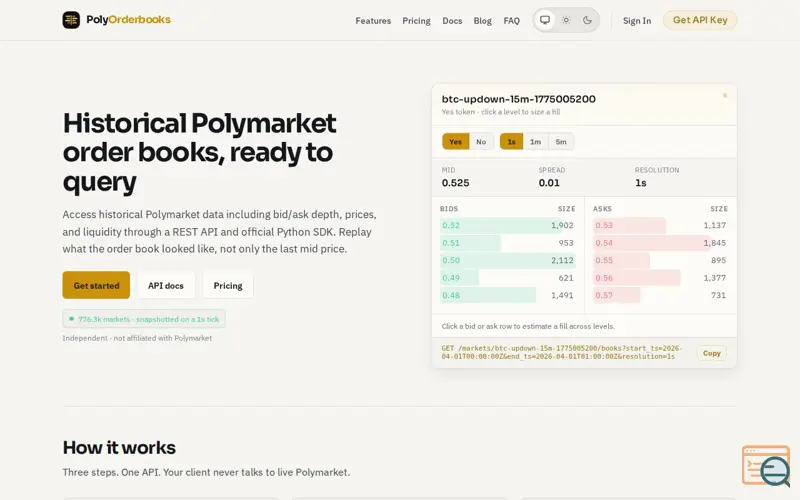Click the PolyOrderbooks brand name
Image resolution: width=800 pixels, height=500 pixels.
pos(128,20)
